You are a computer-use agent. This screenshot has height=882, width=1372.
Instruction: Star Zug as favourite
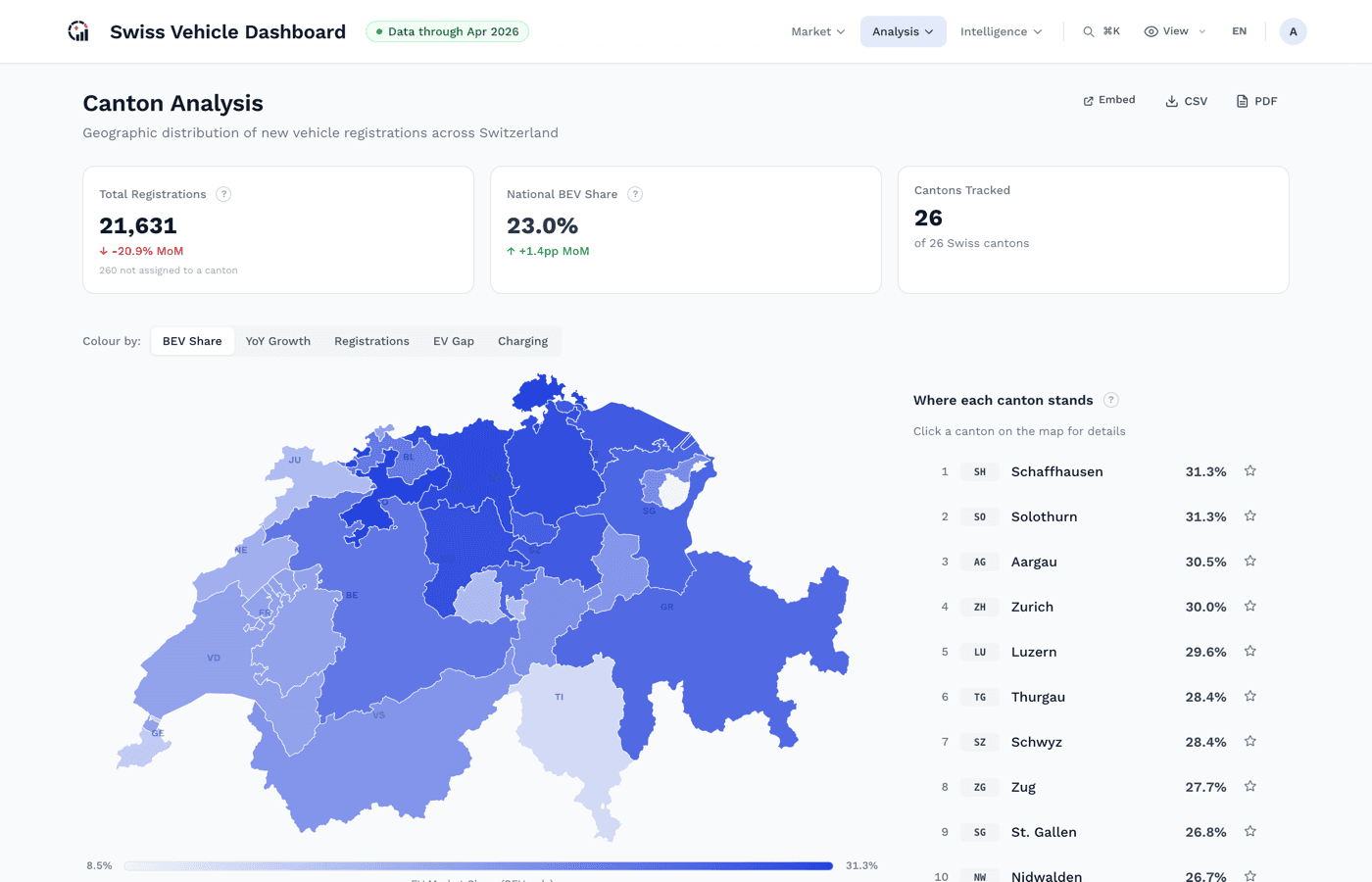pyautogui.click(x=1249, y=787)
